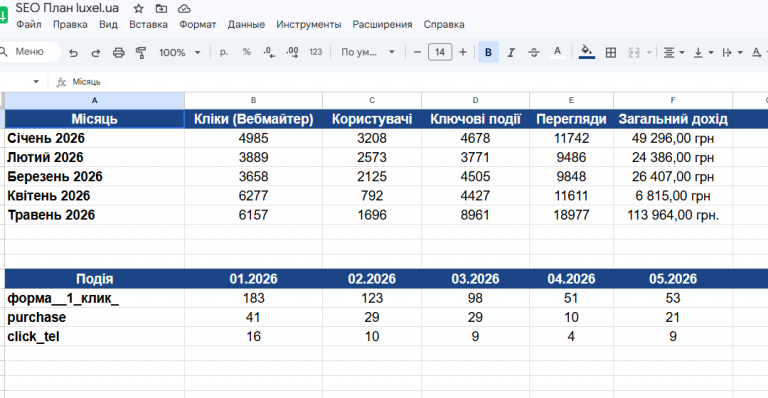This screenshot has height=398, width=768.
Task: Select column D header
Action: point(475,100)
